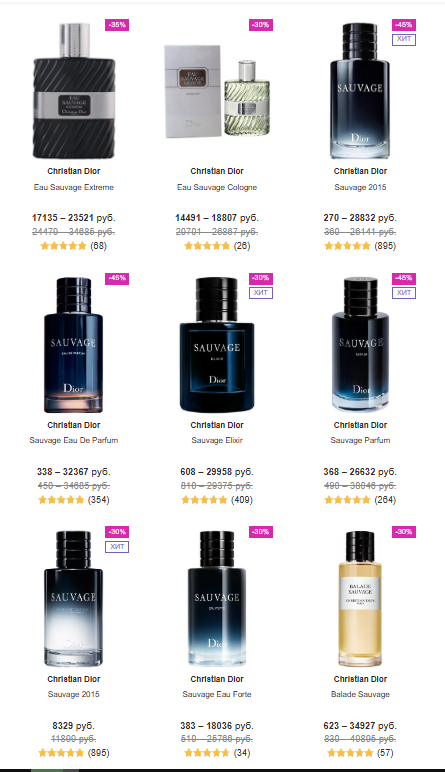Click the -30% badge on Balade Sauvage
The height and width of the screenshot is (772, 445).
pyautogui.click(x=404, y=532)
